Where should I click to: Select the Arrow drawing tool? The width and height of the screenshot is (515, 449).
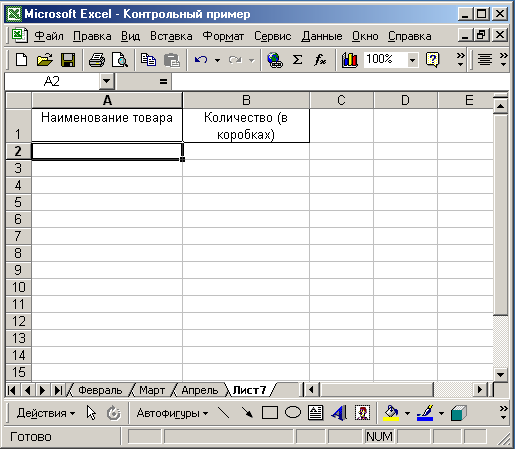pos(247,413)
